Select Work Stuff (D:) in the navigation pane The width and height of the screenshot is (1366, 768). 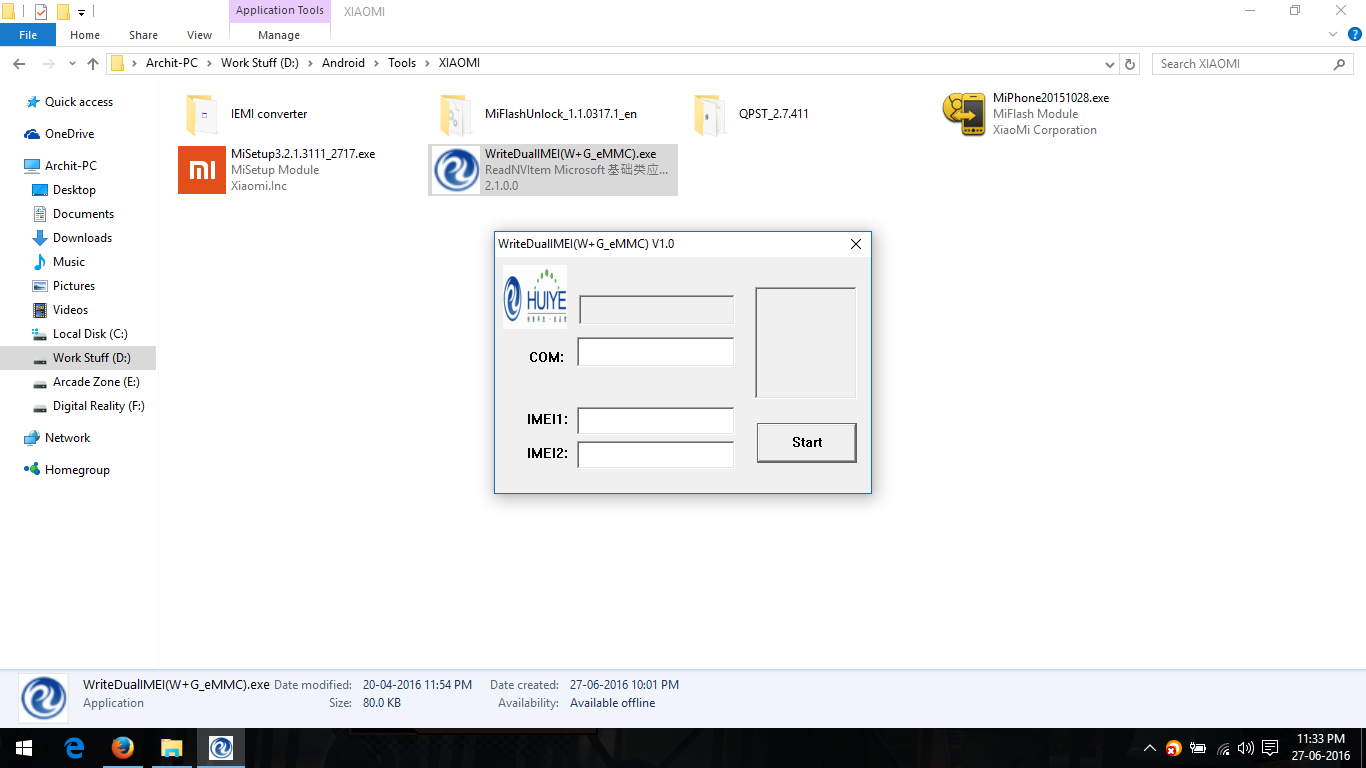(x=91, y=358)
